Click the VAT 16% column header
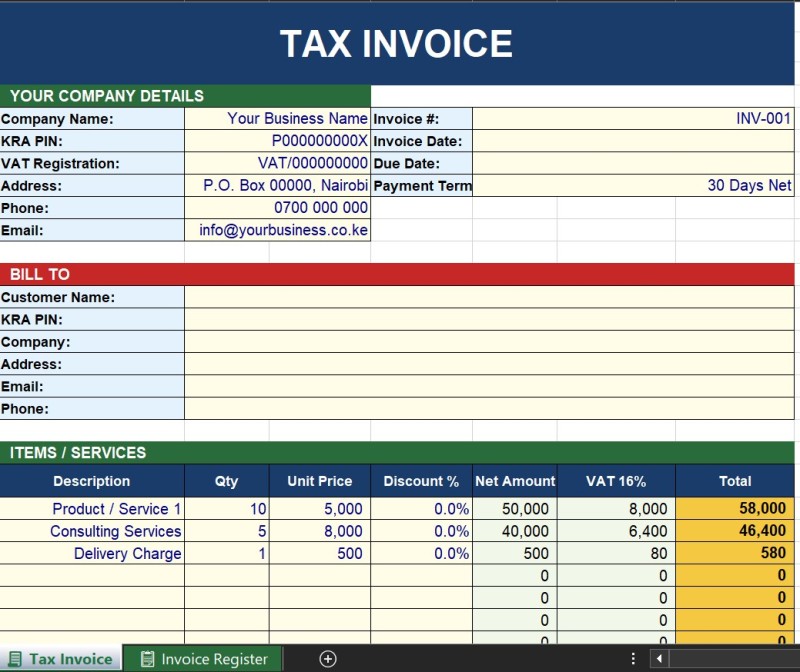 [x=616, y=481]
